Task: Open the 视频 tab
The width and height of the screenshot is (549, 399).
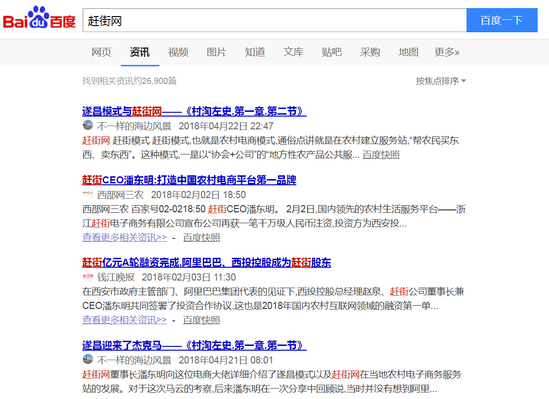Action: tap(178, 52)
